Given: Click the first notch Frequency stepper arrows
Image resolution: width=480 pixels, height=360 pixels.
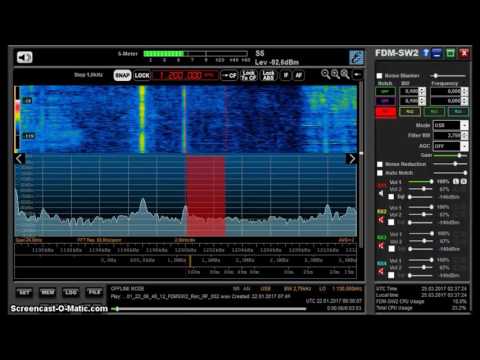Looking at the screenshot, I should pyautogui.click(x=465, y=91).
